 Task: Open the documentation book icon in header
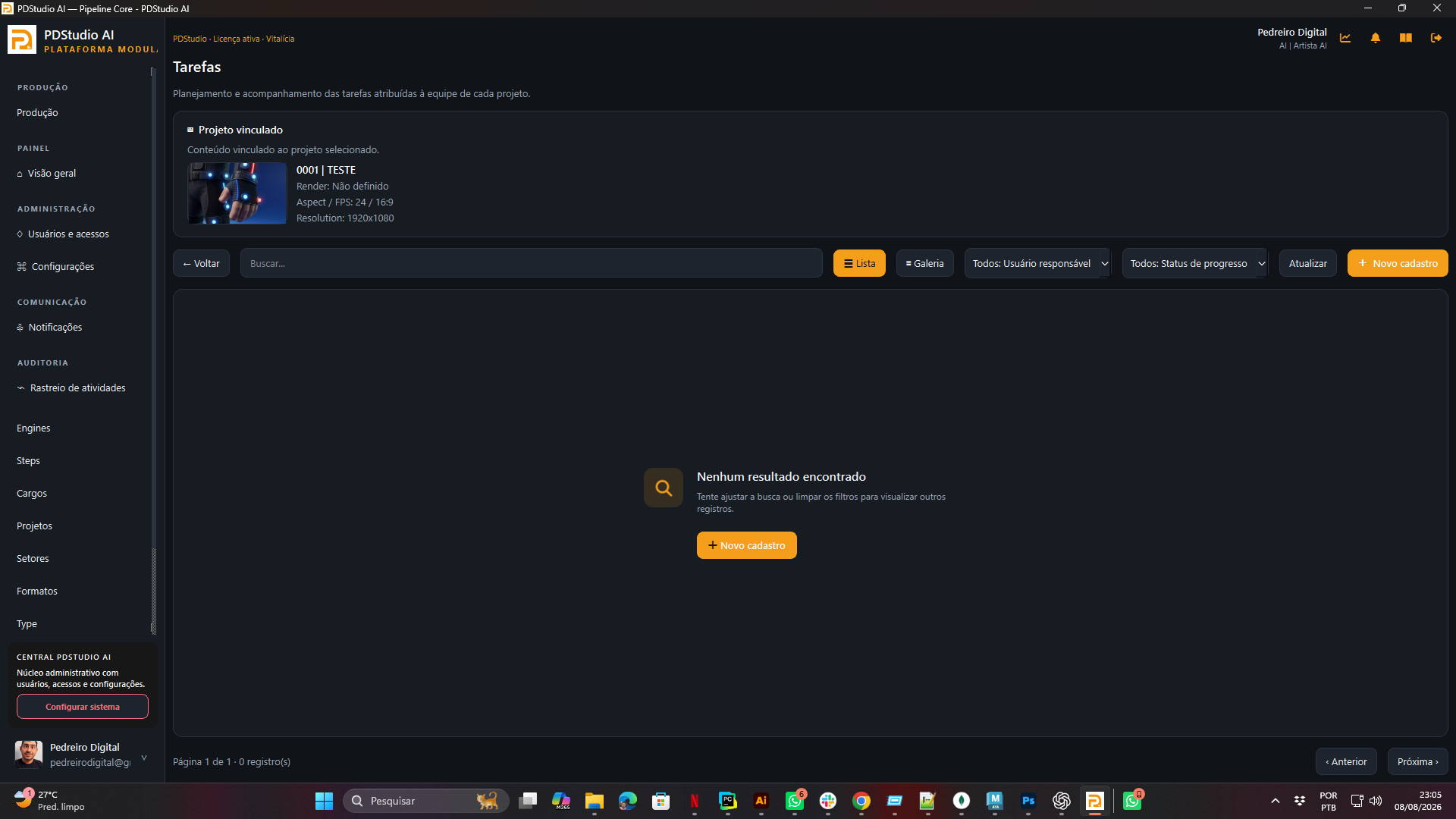coord(1406,38)
